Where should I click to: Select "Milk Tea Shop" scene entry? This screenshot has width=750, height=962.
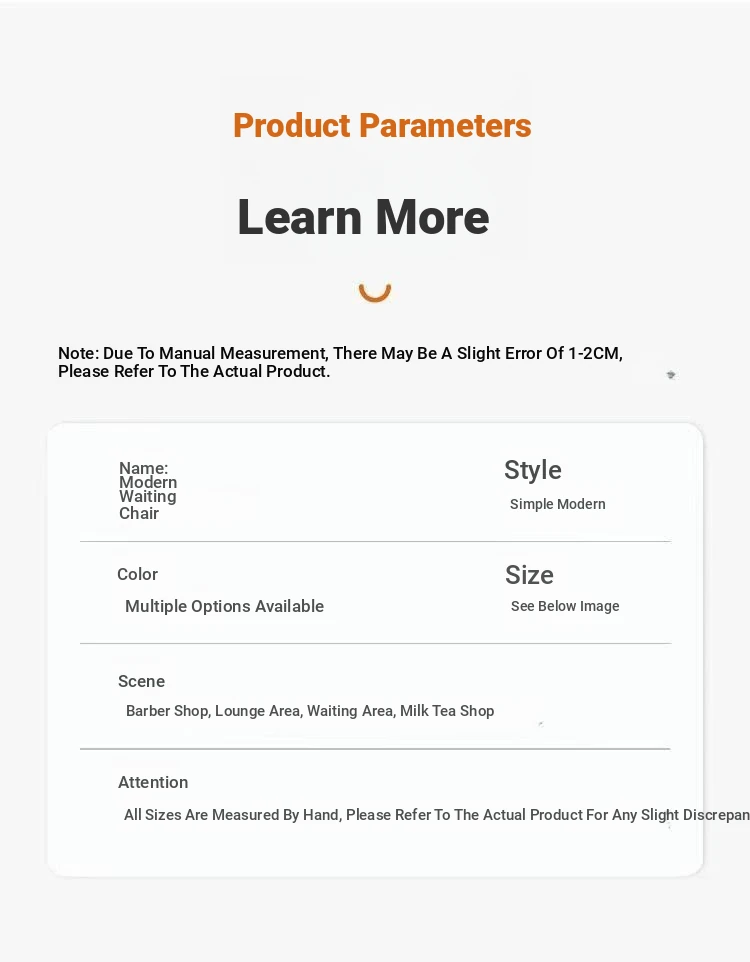tap(447, 711)
